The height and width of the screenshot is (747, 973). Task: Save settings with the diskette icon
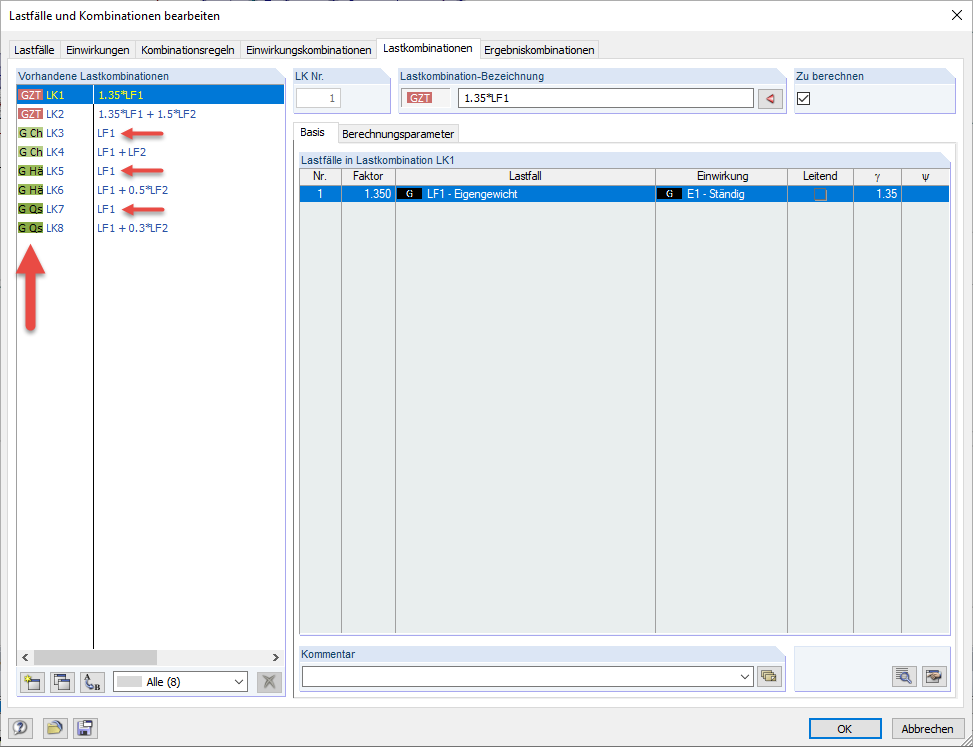coord(85,728)
